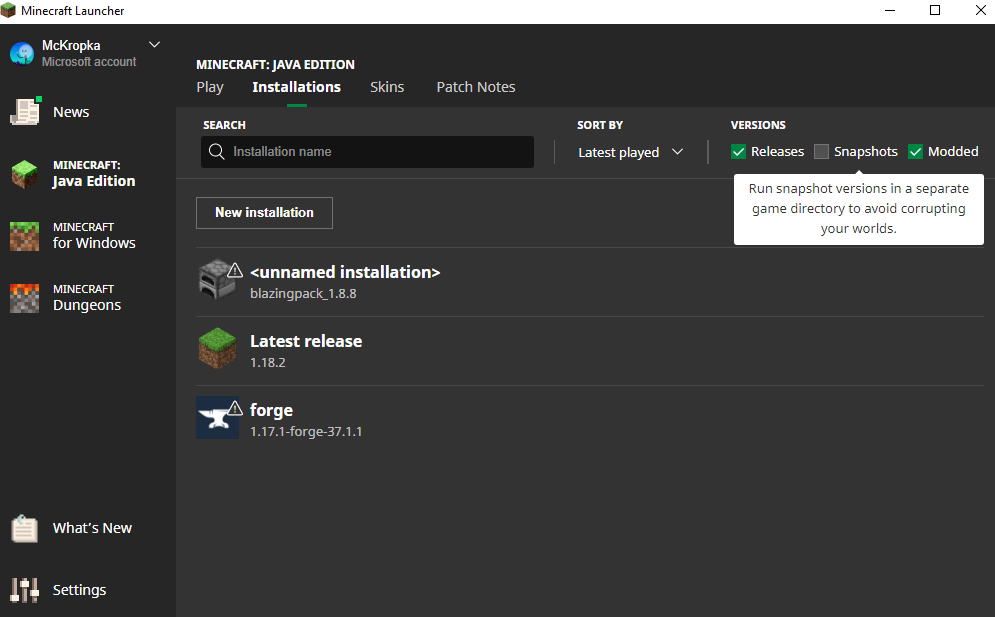Uncheck the Releases versions checkbox
Viewport: 995px width, 617px height.
739,152
